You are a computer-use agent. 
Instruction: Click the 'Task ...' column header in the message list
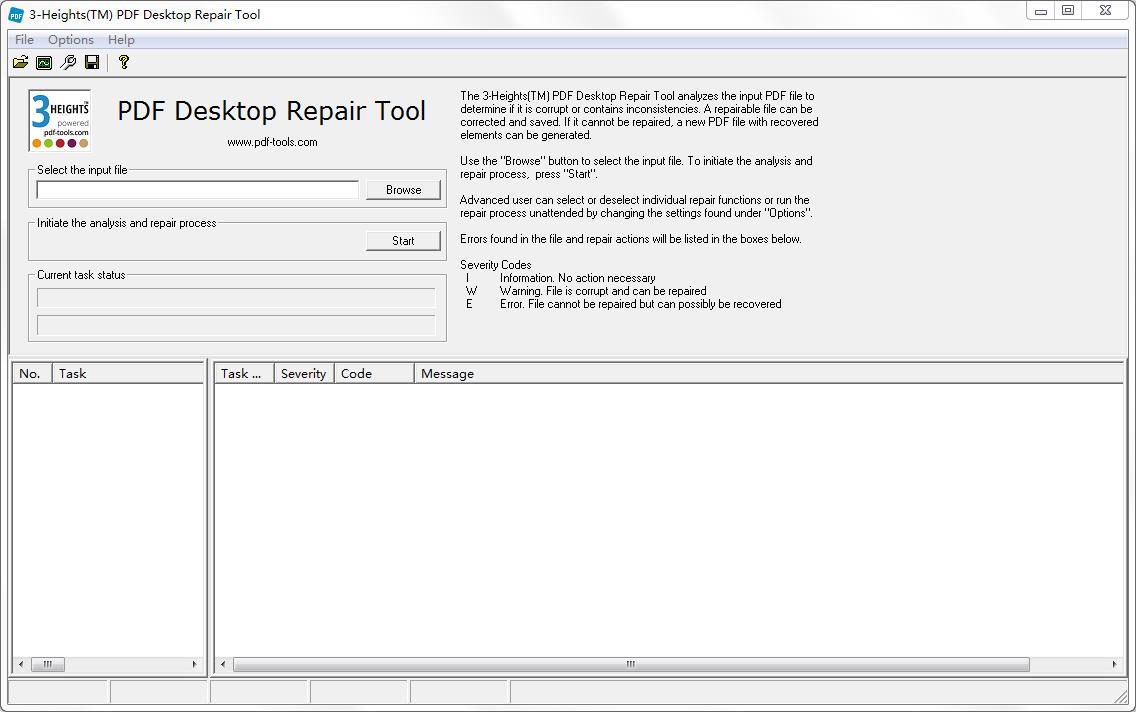[244, 374]
